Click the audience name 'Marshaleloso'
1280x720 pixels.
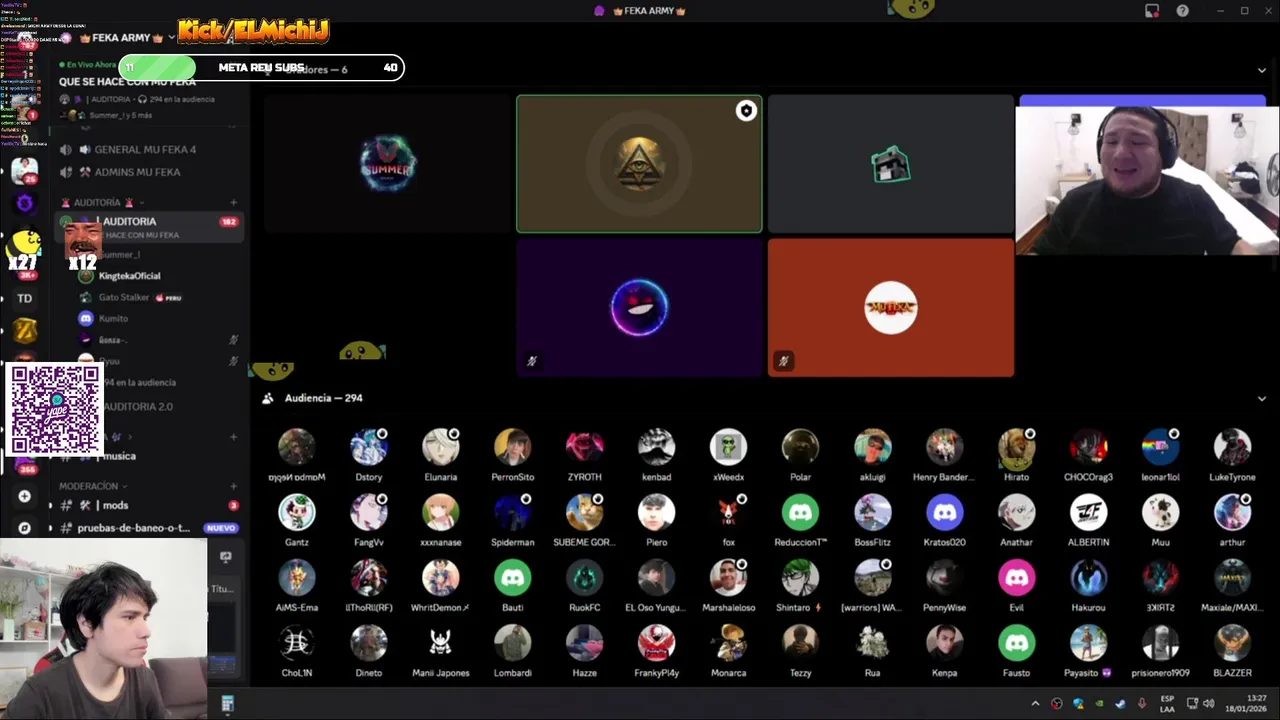(x=729, y=608)
